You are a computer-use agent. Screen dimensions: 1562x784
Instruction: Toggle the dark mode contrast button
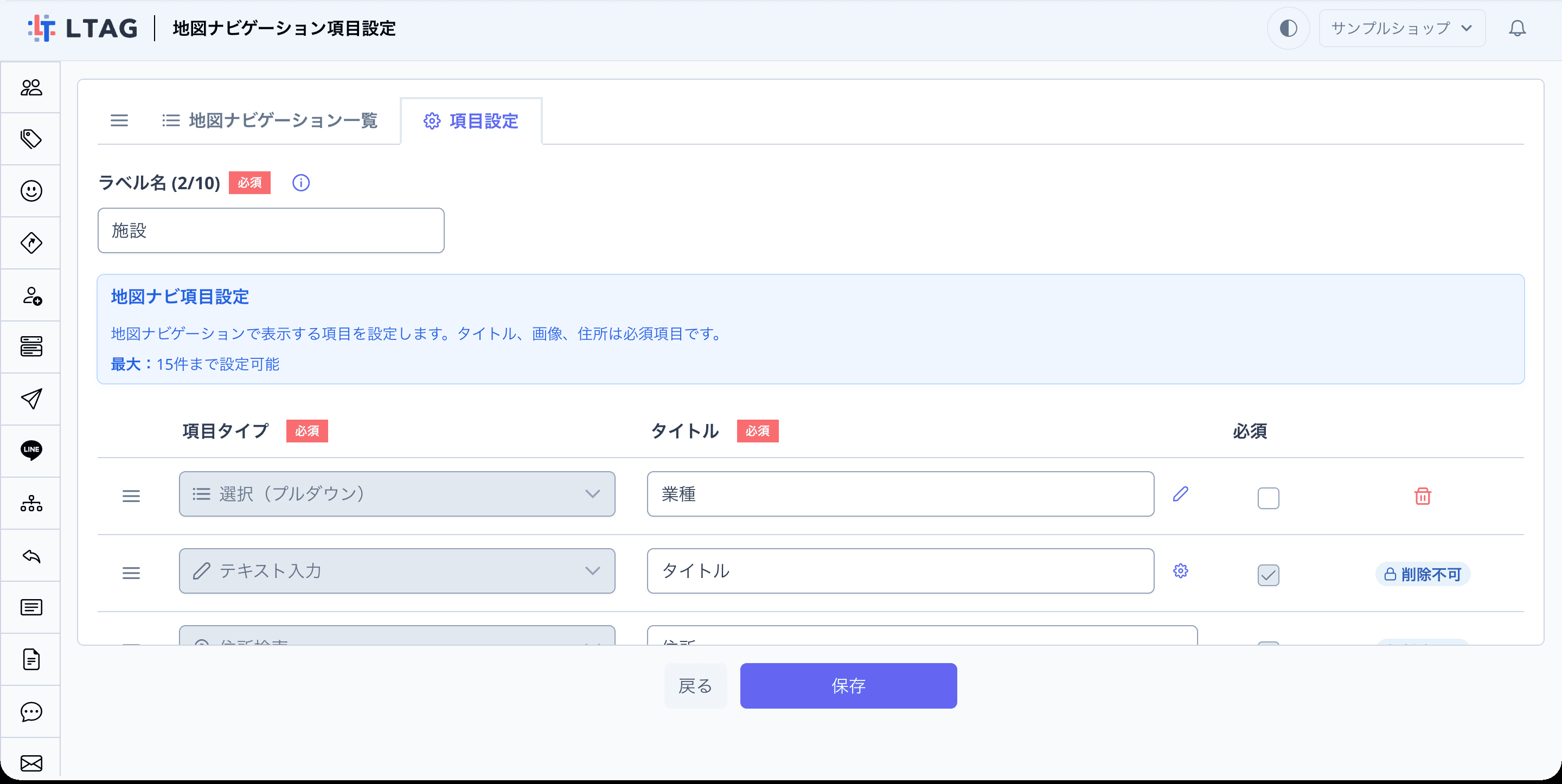[1288, 29]
